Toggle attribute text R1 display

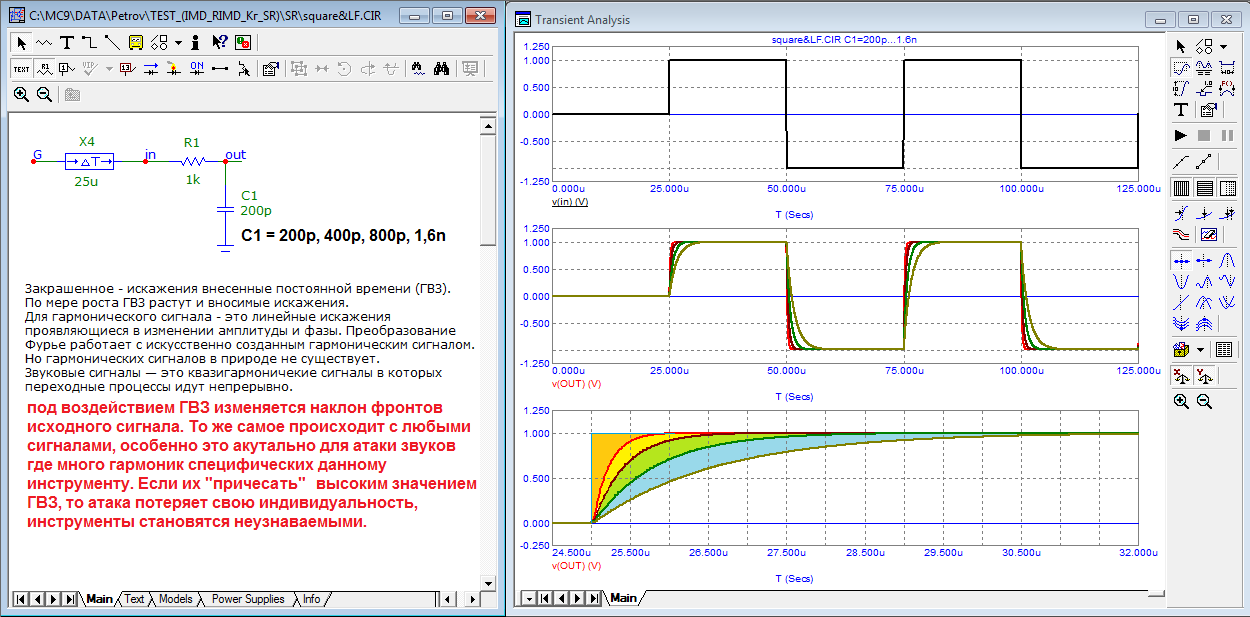[x=45, y=69]
